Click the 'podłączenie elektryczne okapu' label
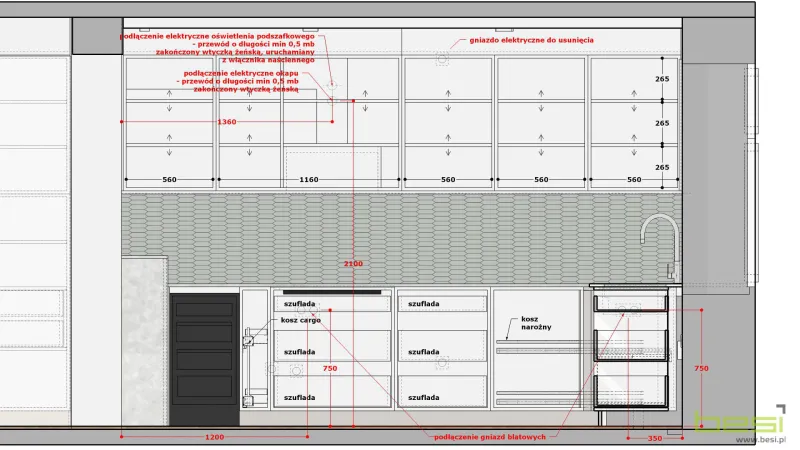 point(241,73)
